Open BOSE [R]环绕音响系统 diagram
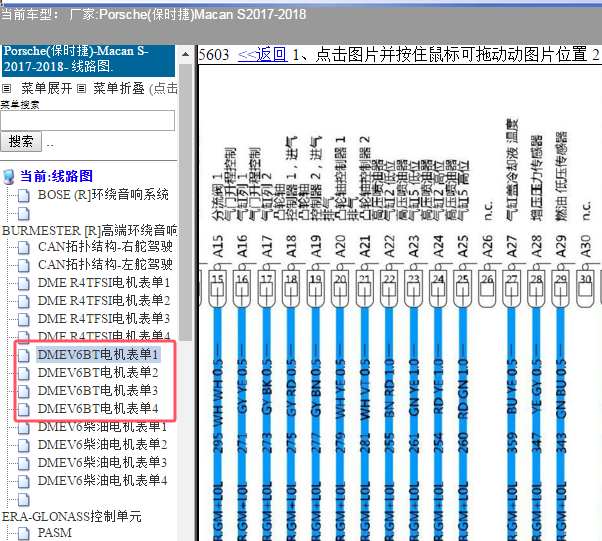The image size is (602, 541). [x=103, y=195]
